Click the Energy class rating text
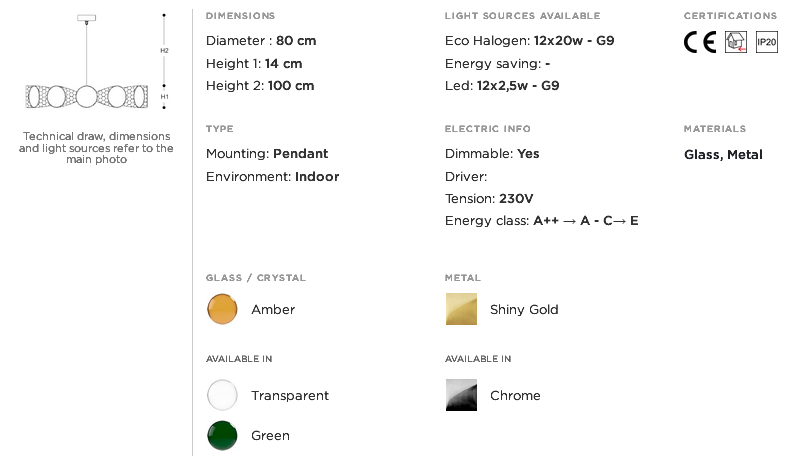Image resolution: width=794 pixels, height=456 pixels. pos(541,221)
